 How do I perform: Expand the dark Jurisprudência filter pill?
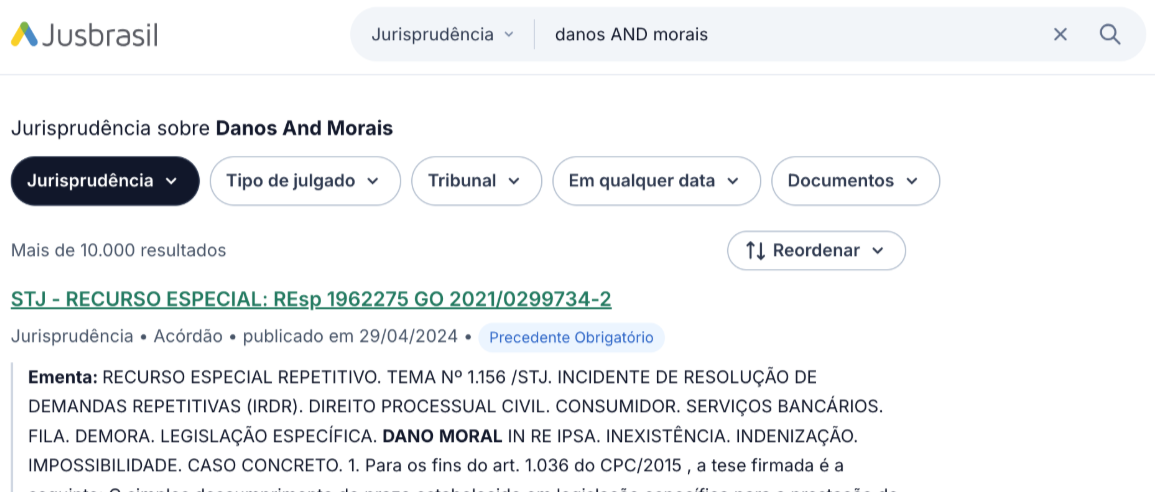pos(104,181)
